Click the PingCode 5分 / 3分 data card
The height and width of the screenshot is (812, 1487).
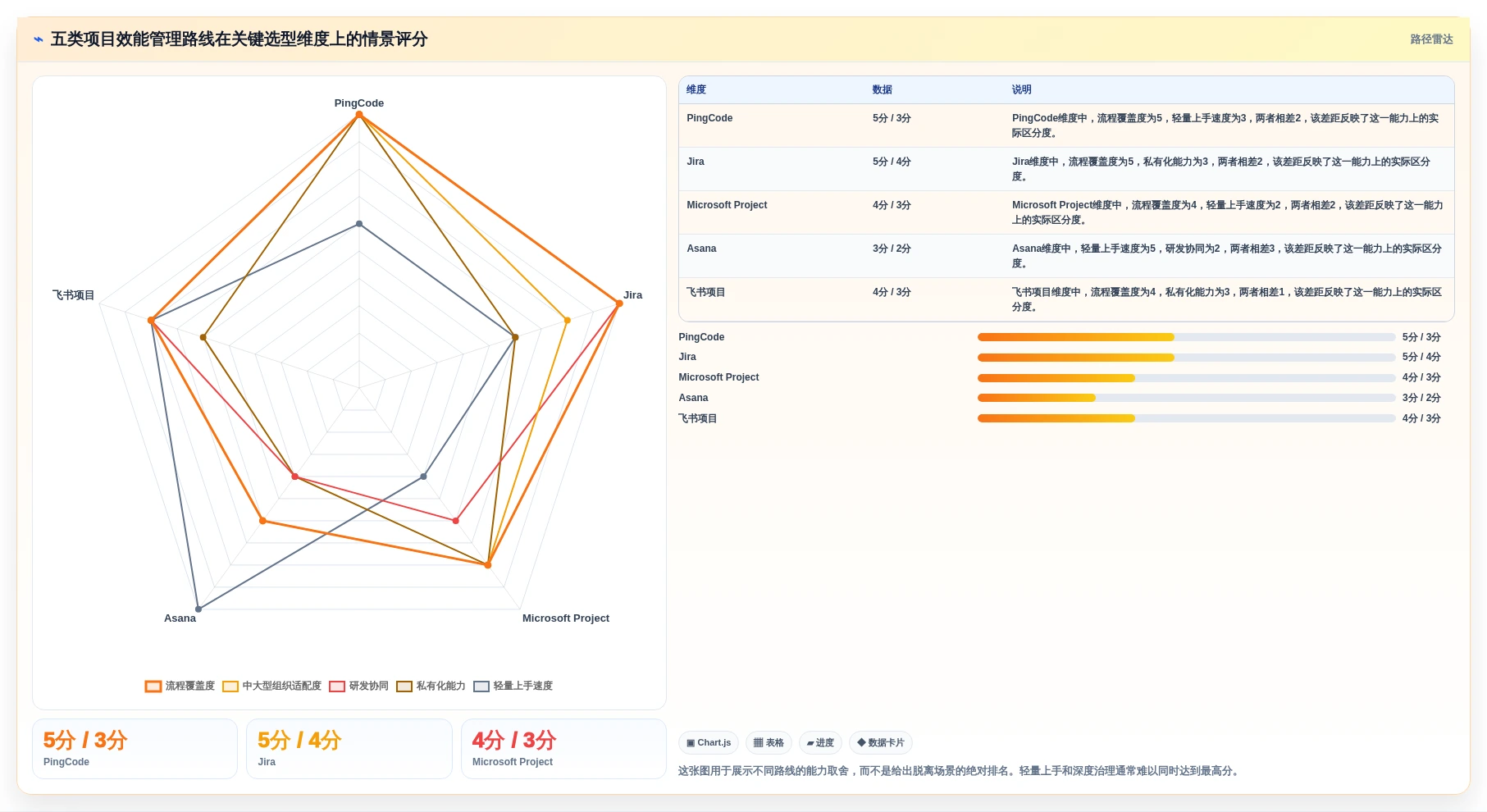(x=135, y=749)
